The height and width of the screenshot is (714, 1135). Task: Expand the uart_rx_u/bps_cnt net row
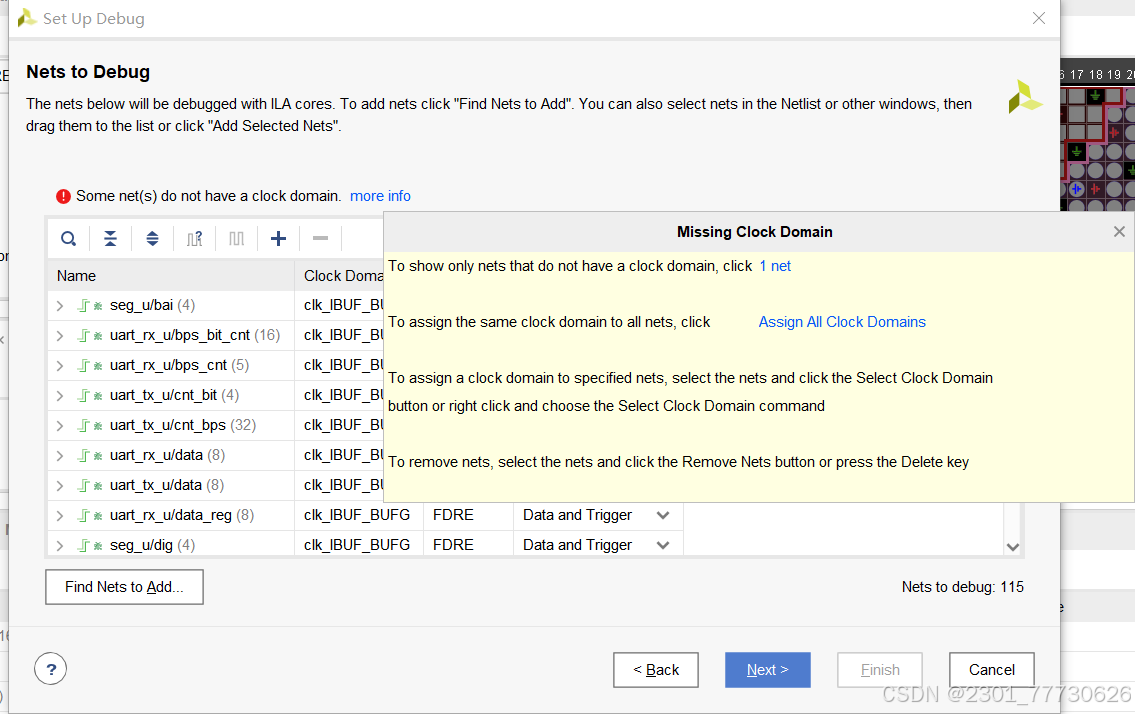coord(60,366)
